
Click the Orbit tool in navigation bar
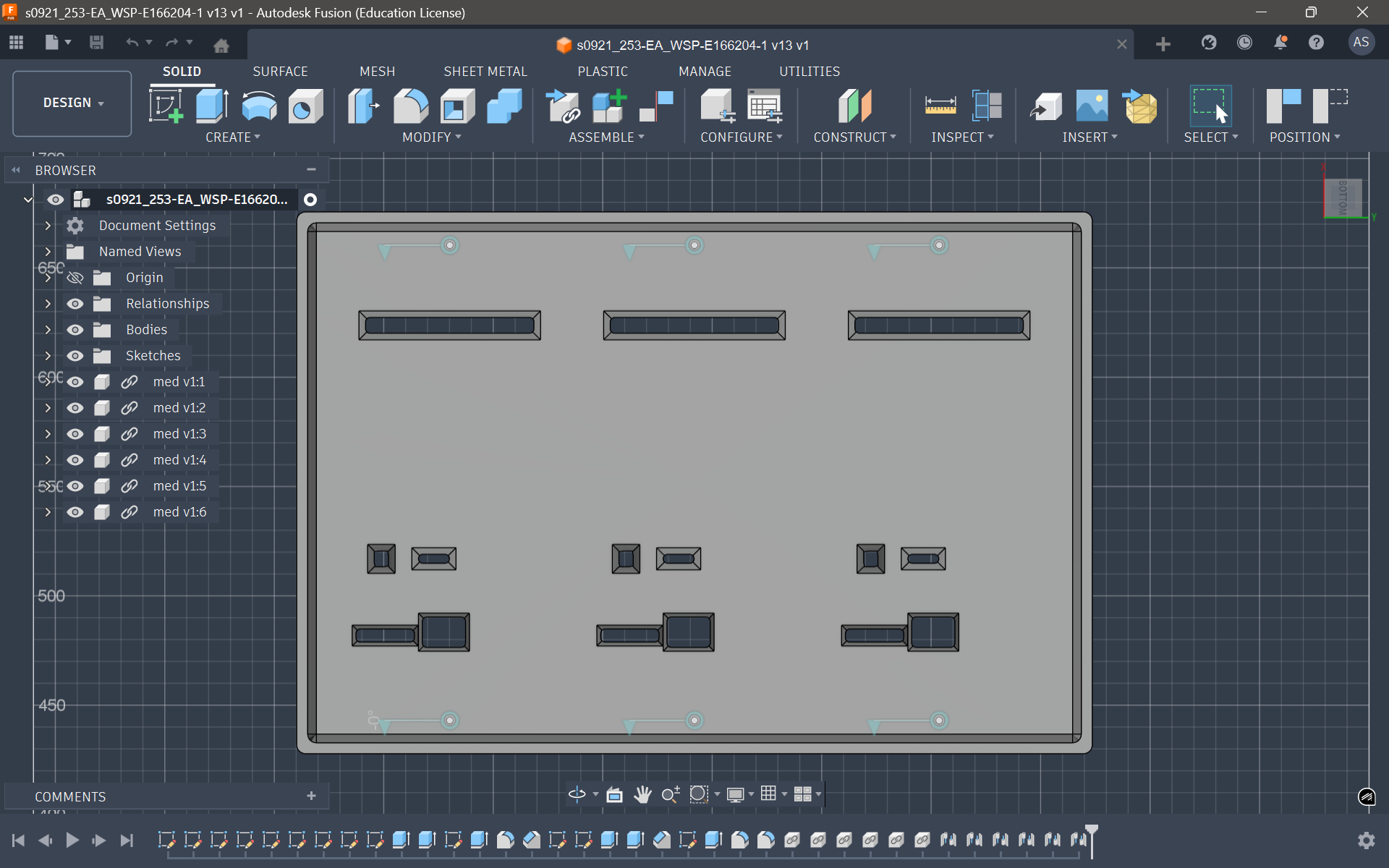577,794
